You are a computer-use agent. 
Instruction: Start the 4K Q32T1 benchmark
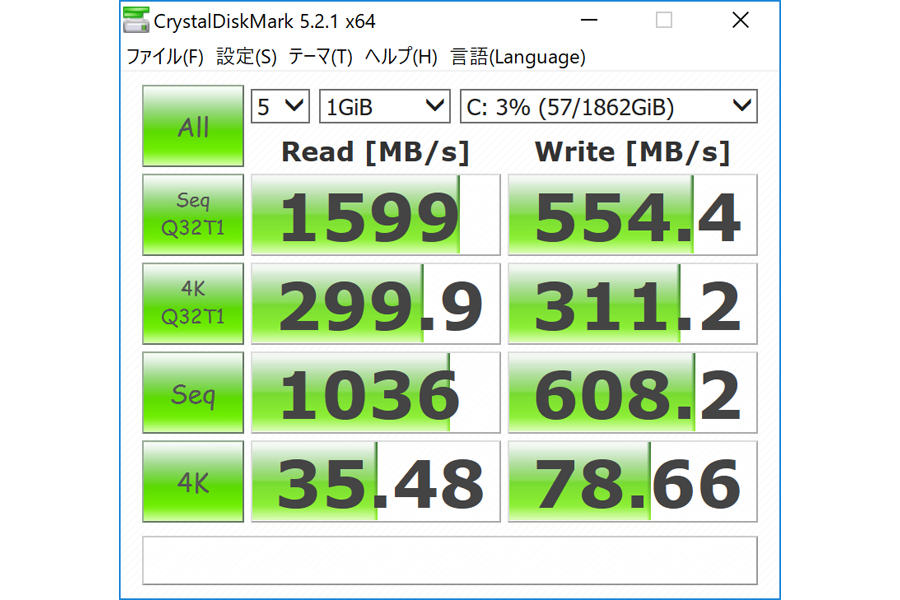tap(193, 304)
